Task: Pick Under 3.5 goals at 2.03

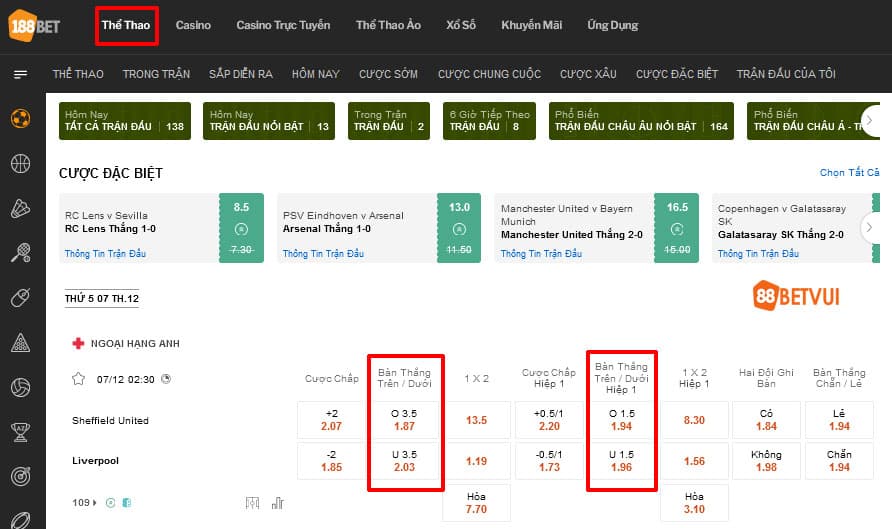Action: coord(404,461)
